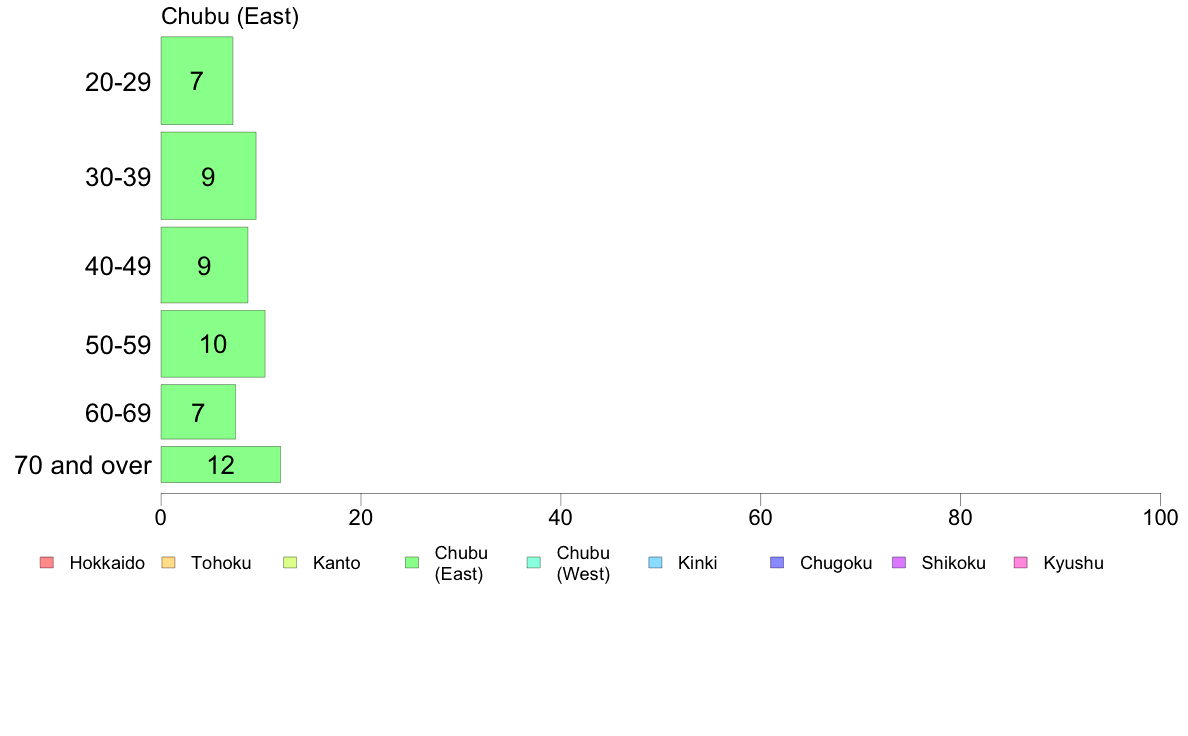Click the 50-59 bar showing 10
Screen dimensions: 1188x736
[x=213, y=344]
